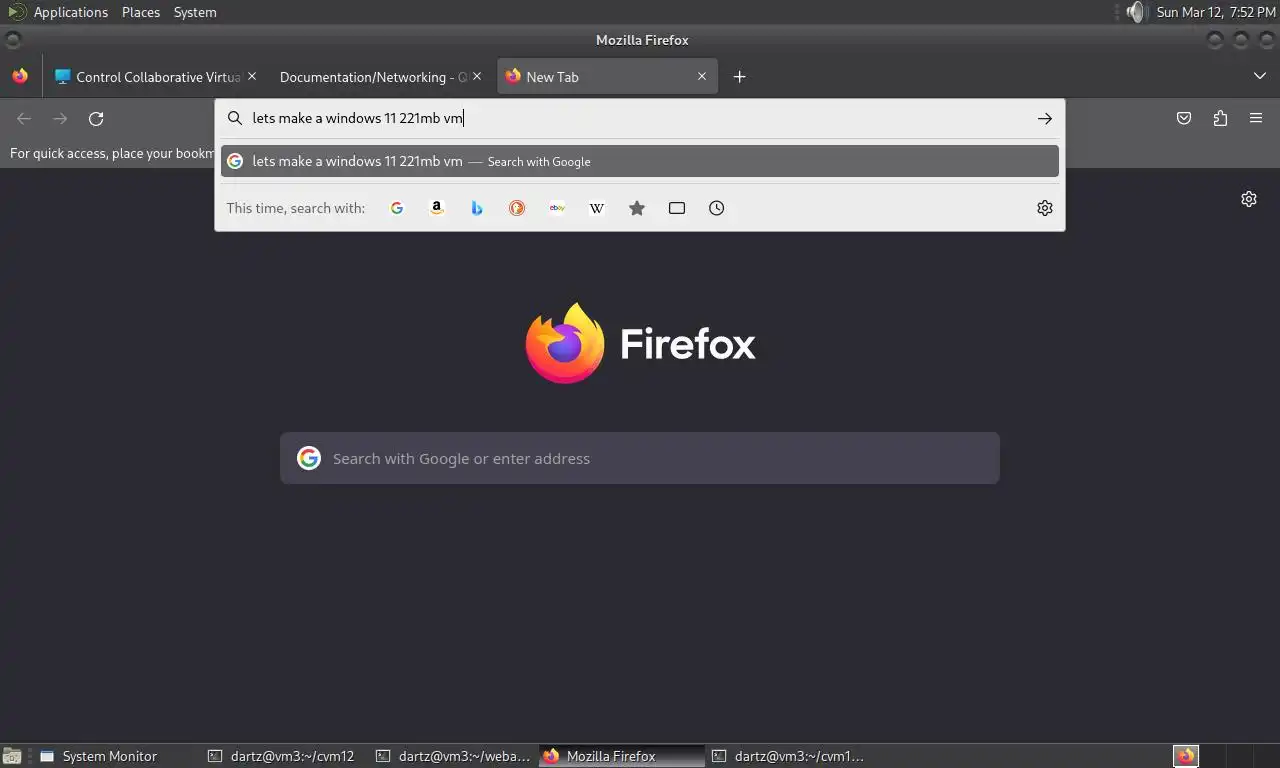The width and height of the screenshot is (1280, 768).
Task: Focus the 'Search with Google or enter address' box
Action: [640, 458]
